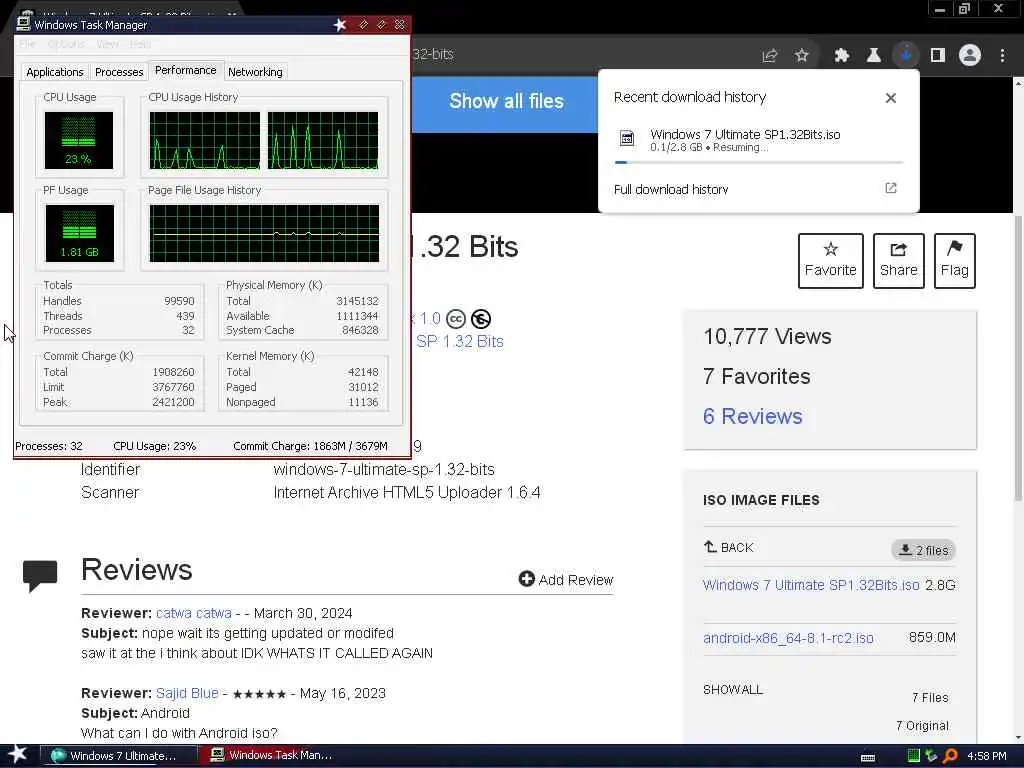Screen dimensions: 1024x768
Task: Click Full download history link
Action: (x=671, y=189)
